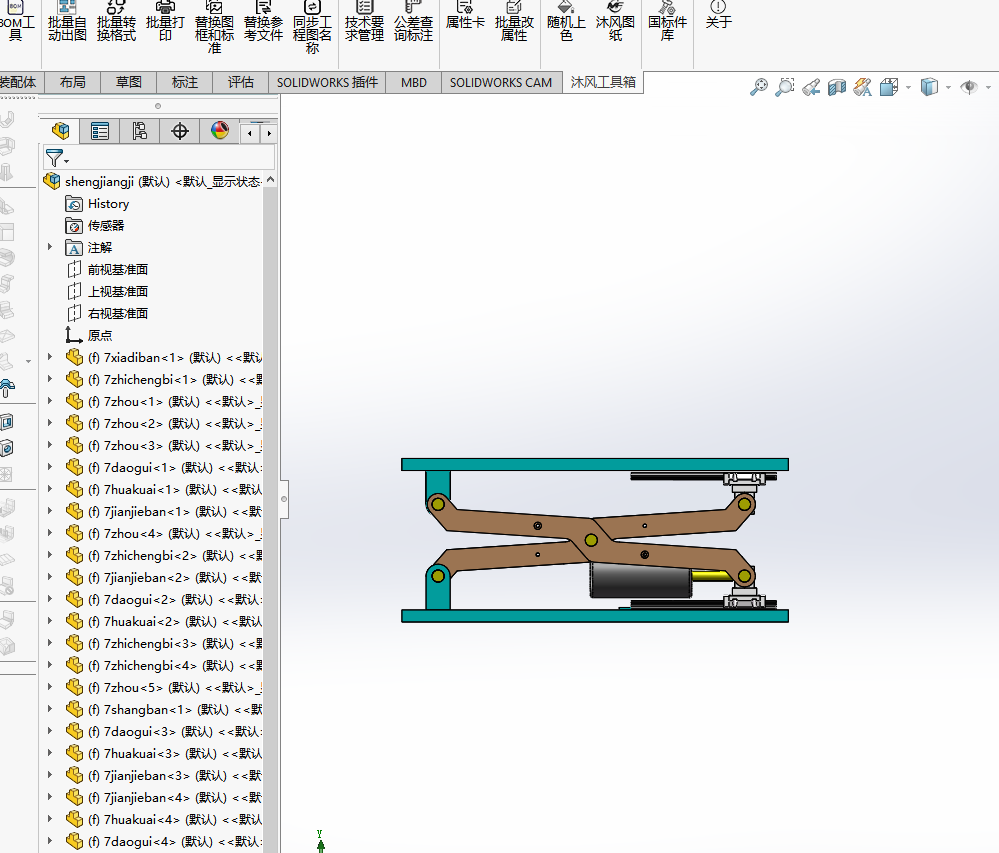This screenshot has width=999, height=853.
Task: Expand the 7xiadiban<1> component node
Action: (50, 357)
